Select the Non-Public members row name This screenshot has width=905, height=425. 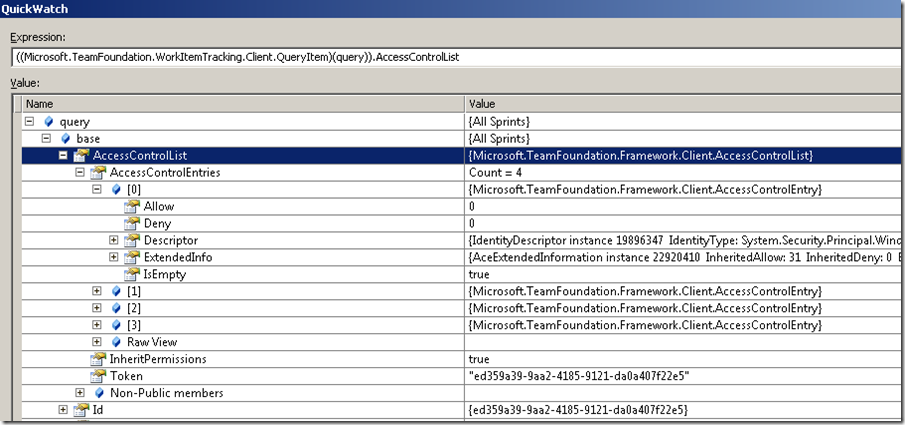(167, 393)
